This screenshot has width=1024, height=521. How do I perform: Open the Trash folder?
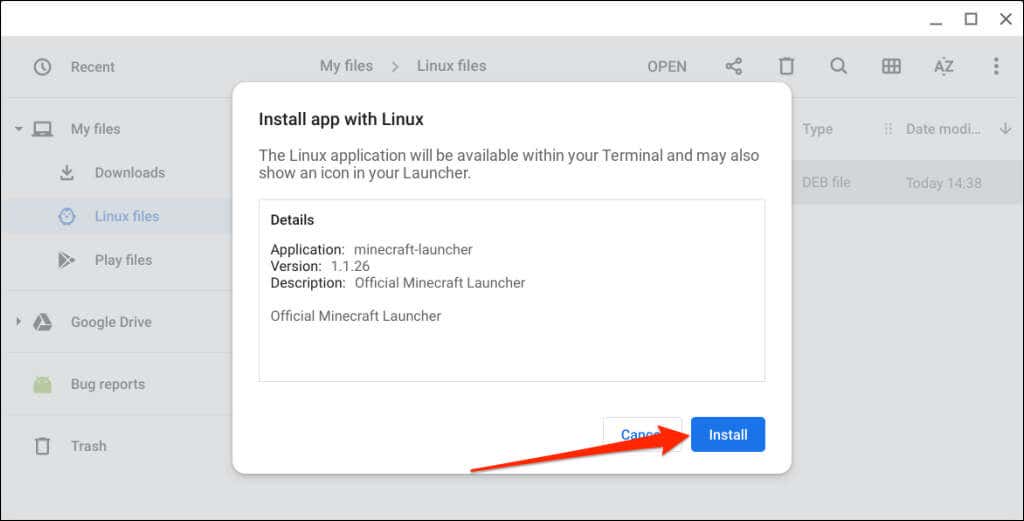[88, 446]
